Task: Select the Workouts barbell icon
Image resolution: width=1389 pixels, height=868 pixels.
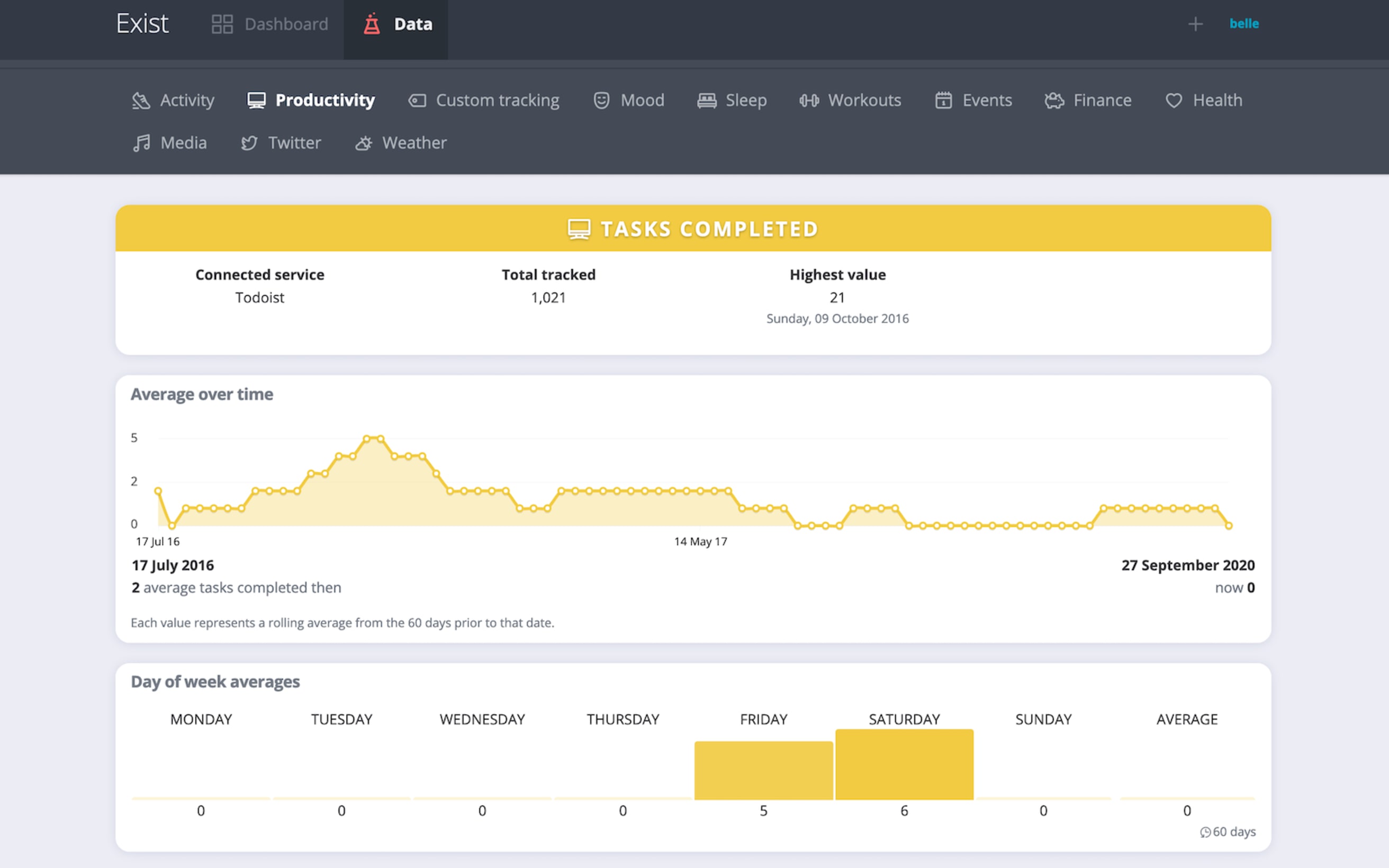Action: (809, 99)
